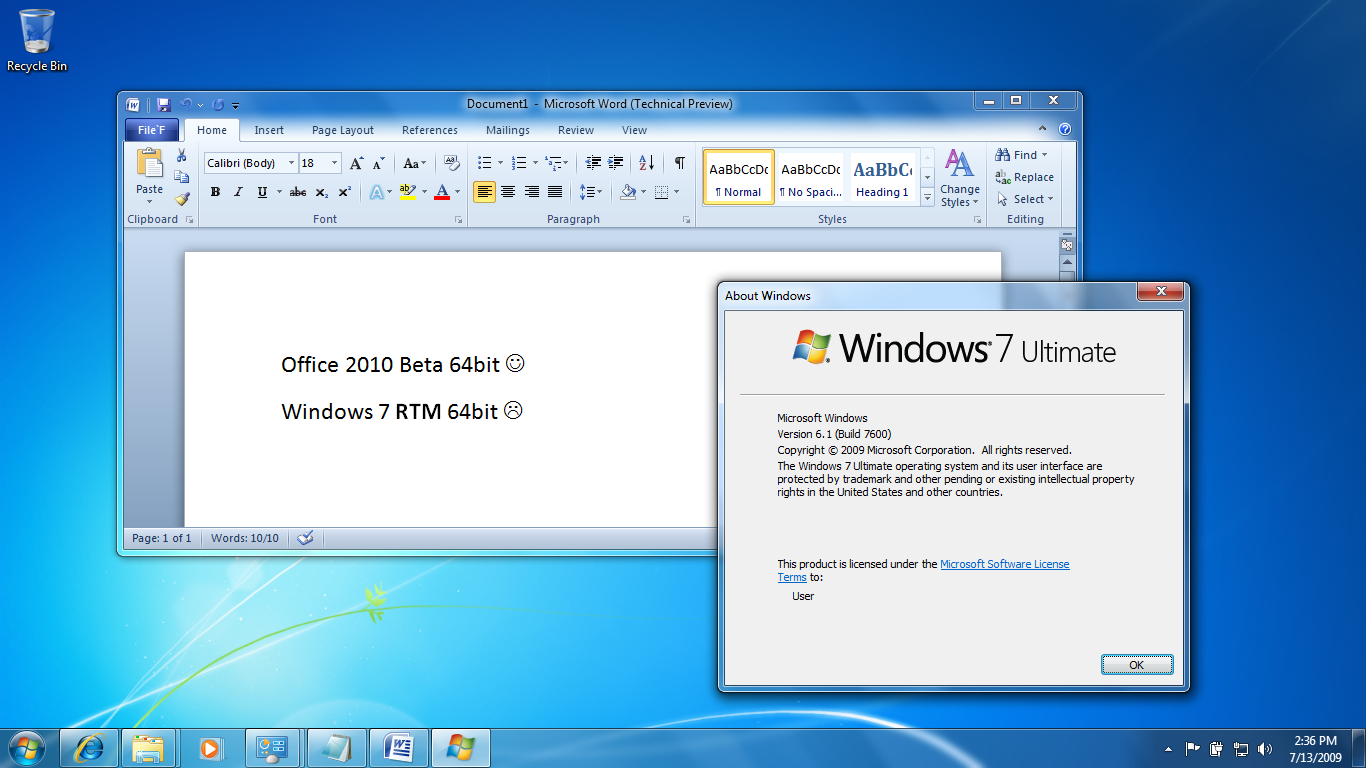Switch to the Page Layout tab
The width and height of the screenshot is (1366, 768).
pos(343,130)
